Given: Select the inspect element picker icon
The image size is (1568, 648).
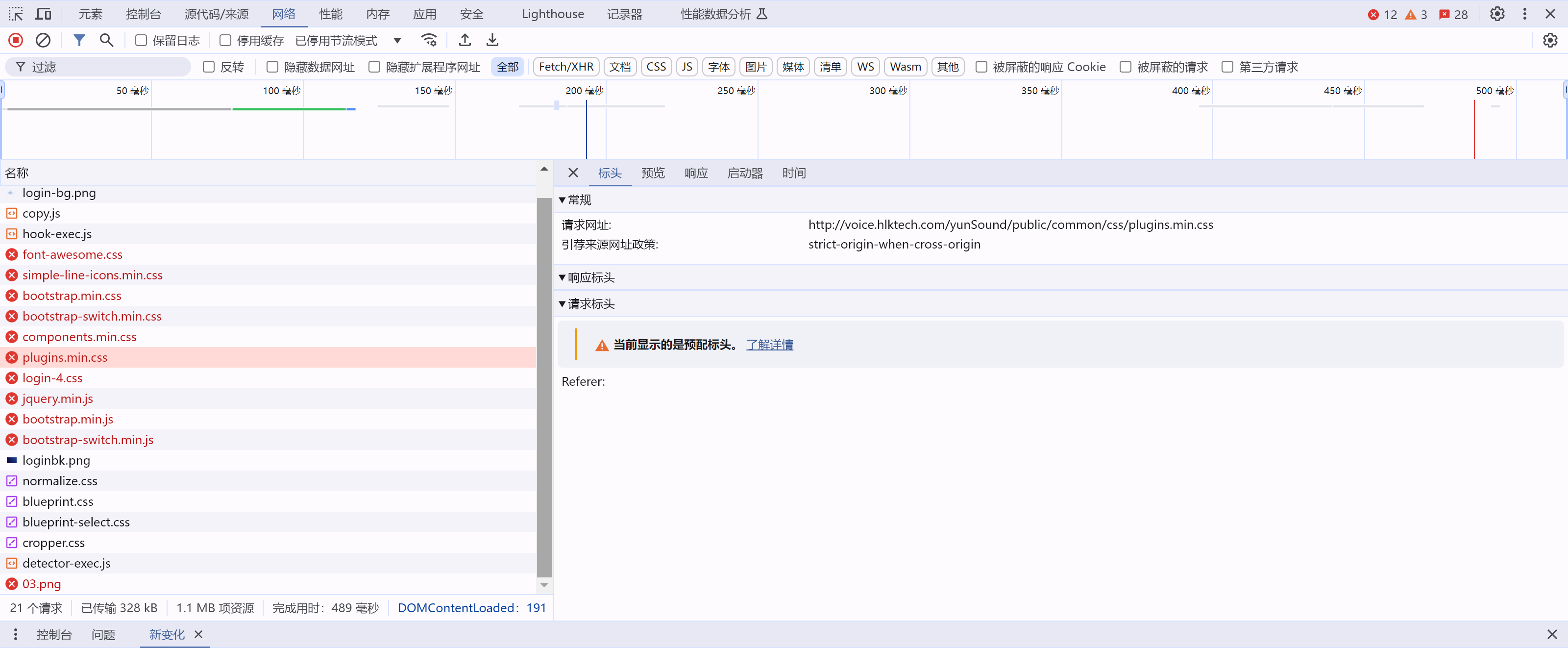Looking at the screenshot, I should (x=16, y=13).
